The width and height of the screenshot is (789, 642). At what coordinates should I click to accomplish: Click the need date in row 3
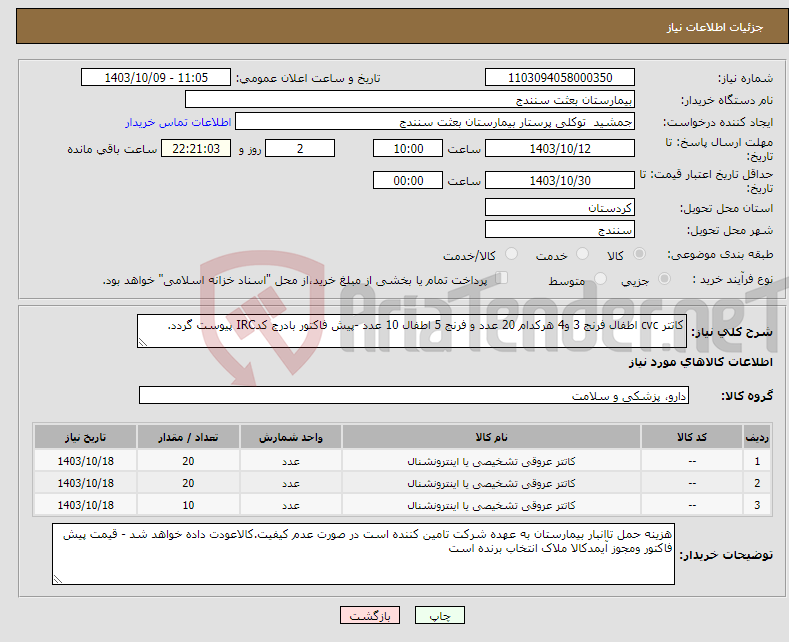[86, 505]
